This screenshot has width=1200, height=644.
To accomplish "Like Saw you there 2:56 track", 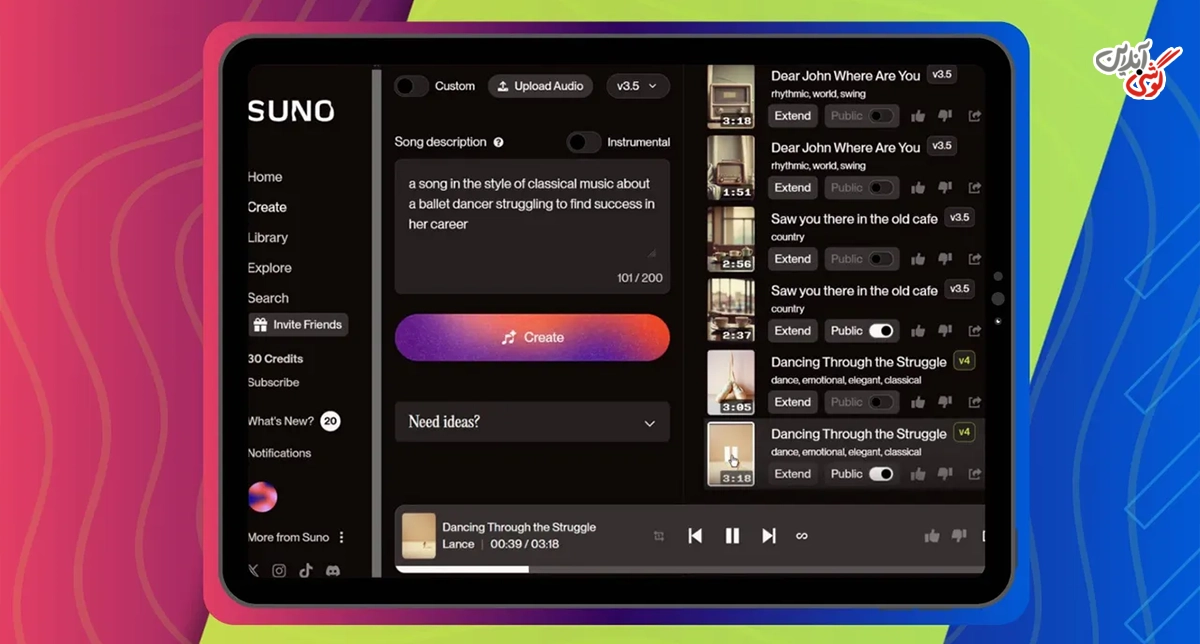I will click(x=918, y=259).
